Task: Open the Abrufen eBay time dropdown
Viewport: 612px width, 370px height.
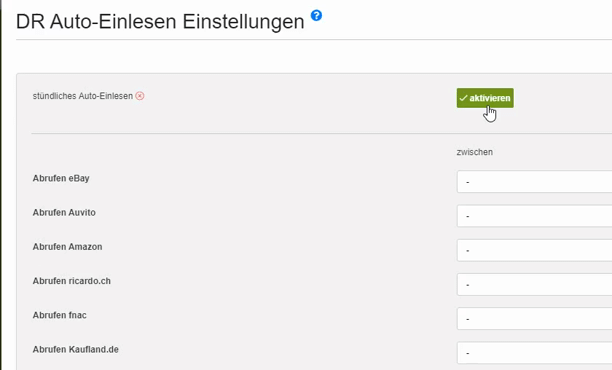Action: (534, 181)
